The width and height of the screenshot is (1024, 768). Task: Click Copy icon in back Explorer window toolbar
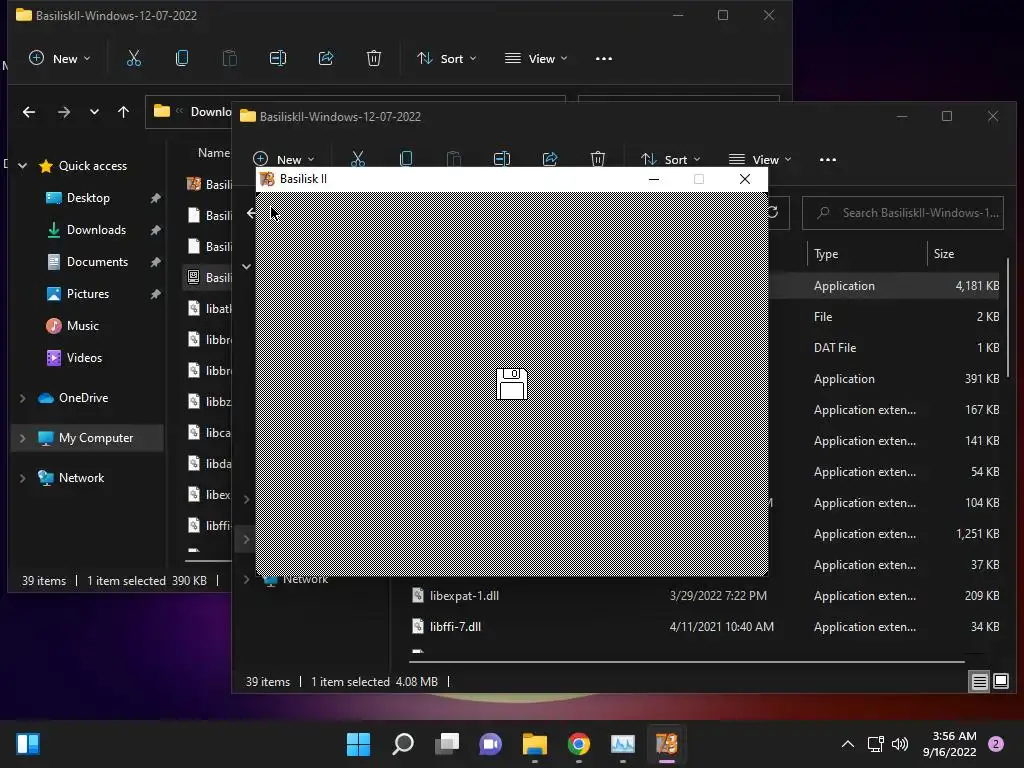coord(182,59)
